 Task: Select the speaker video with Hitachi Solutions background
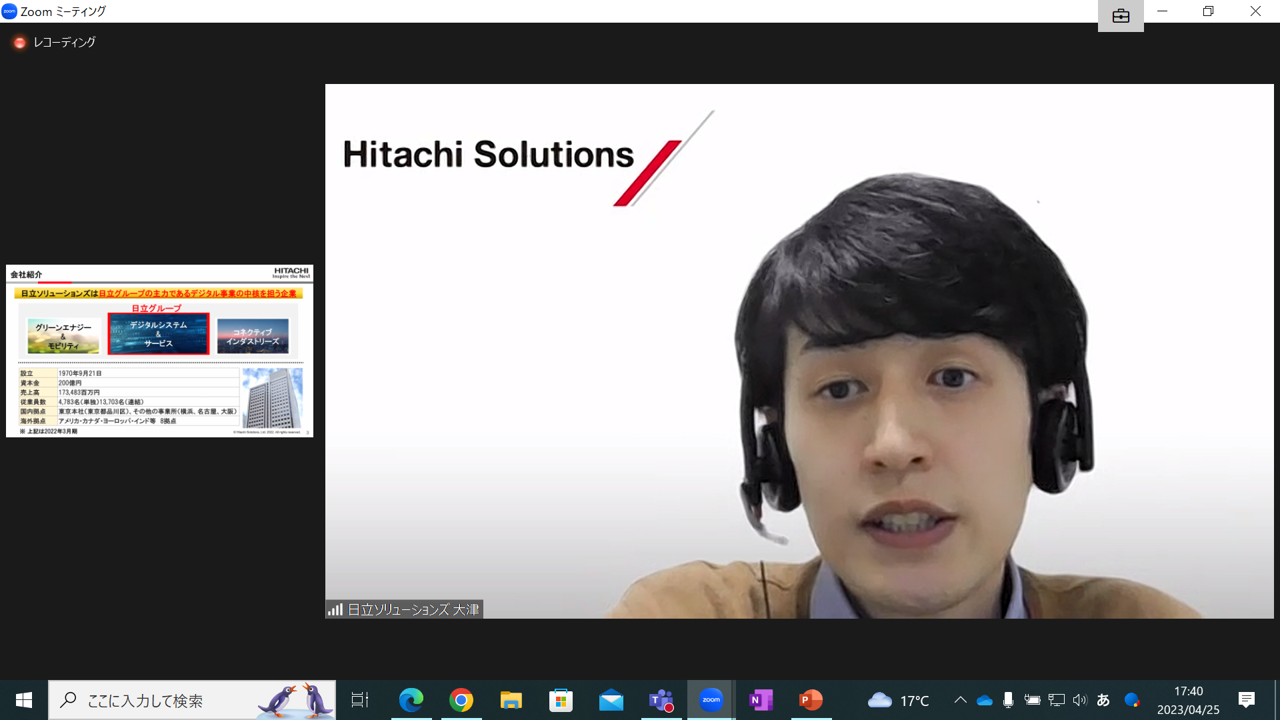click(x=799, y=351)
